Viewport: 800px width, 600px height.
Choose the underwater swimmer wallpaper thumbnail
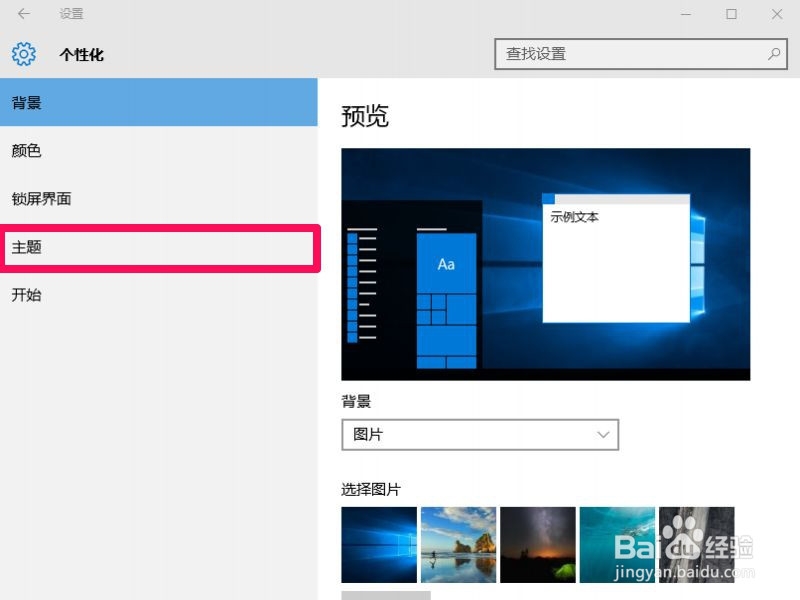617,544
